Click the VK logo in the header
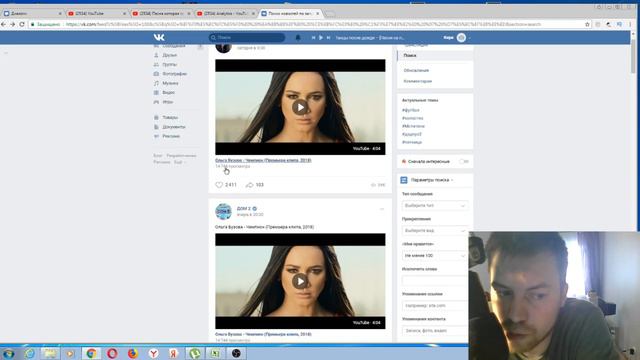 (159, 38)
